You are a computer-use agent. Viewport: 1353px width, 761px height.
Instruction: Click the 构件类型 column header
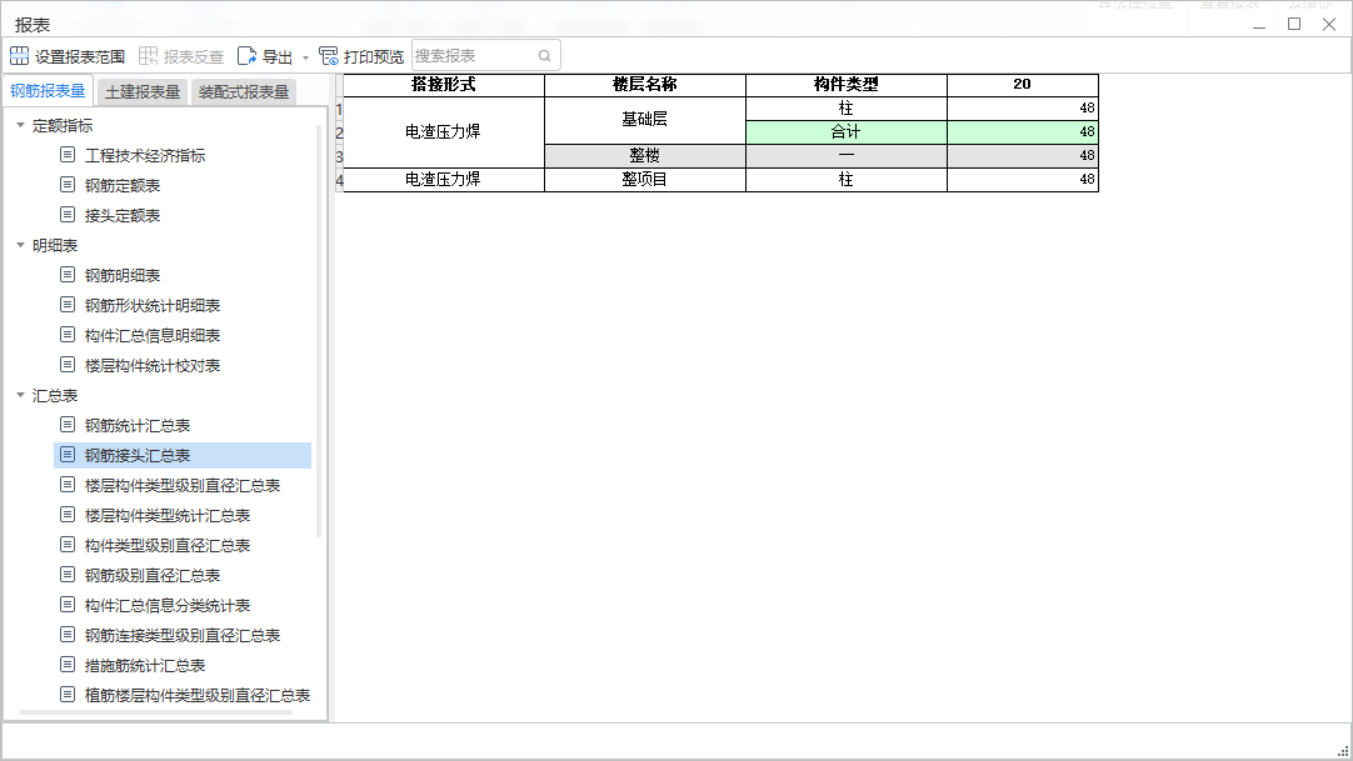pos(846,85)
